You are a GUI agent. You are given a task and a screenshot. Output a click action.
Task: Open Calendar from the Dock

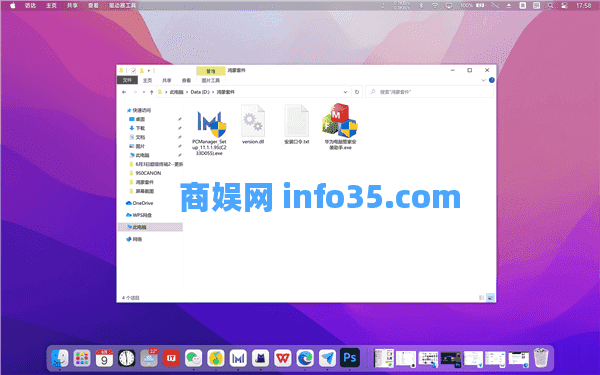(x=104, y=359)
